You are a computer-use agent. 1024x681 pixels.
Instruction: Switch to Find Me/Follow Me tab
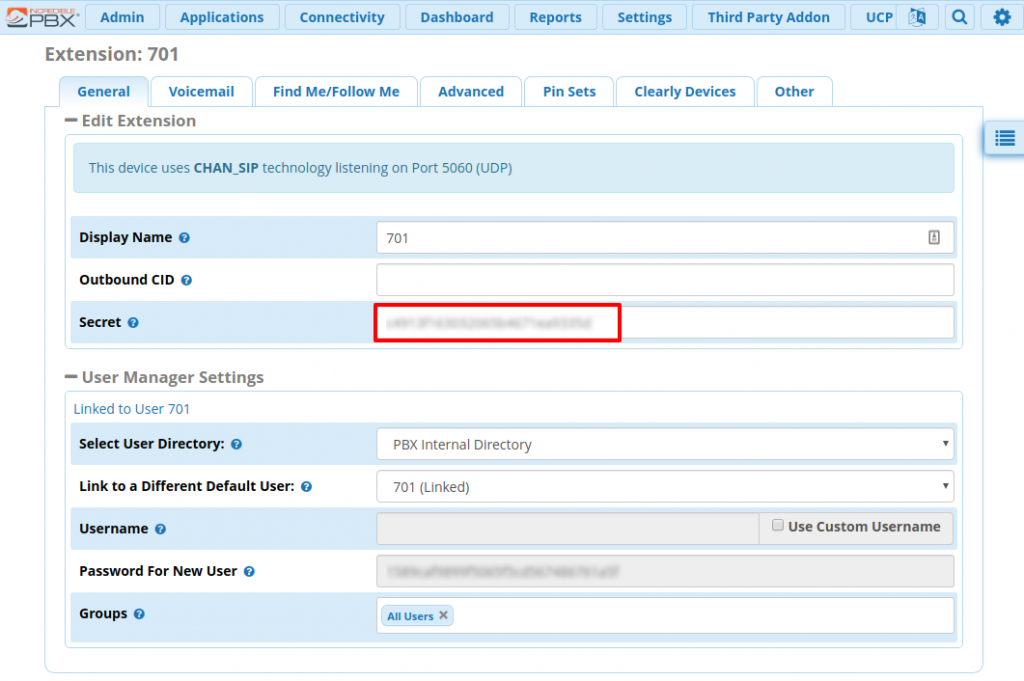336,91
